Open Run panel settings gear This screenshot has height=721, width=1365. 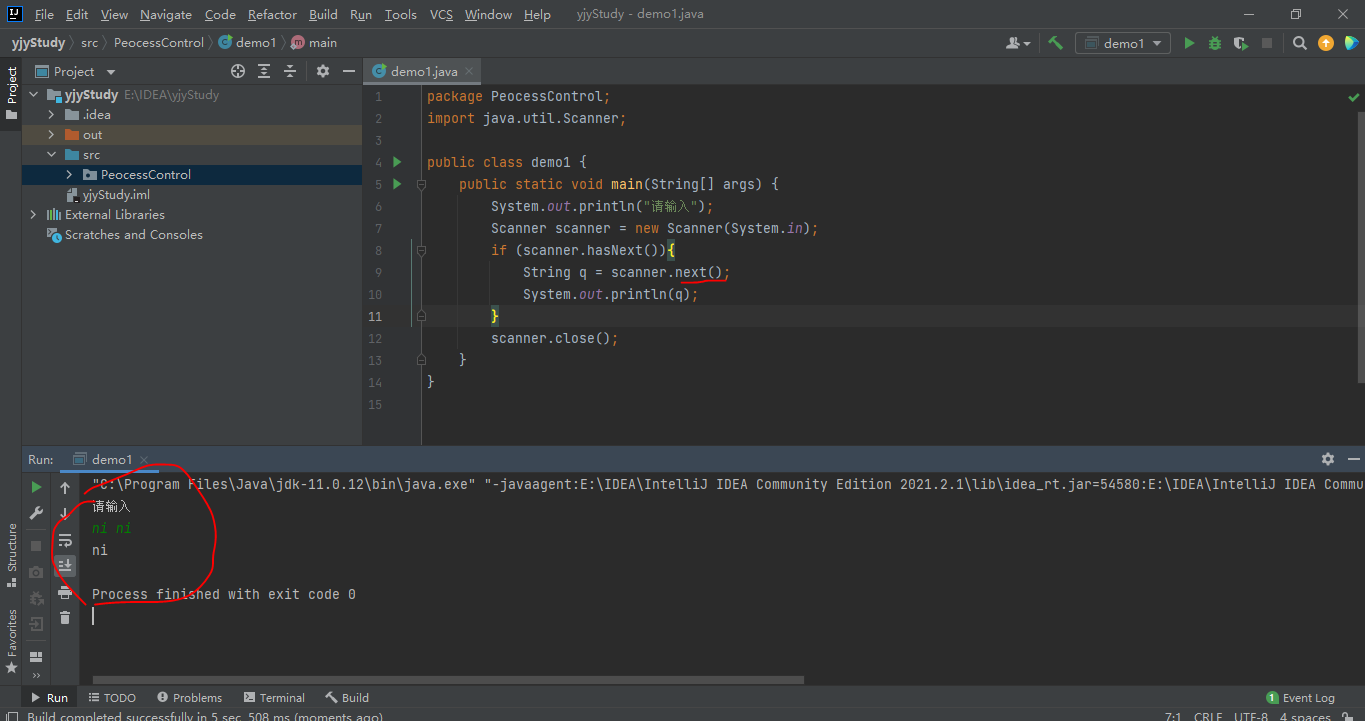click(x=1328, y=459)
